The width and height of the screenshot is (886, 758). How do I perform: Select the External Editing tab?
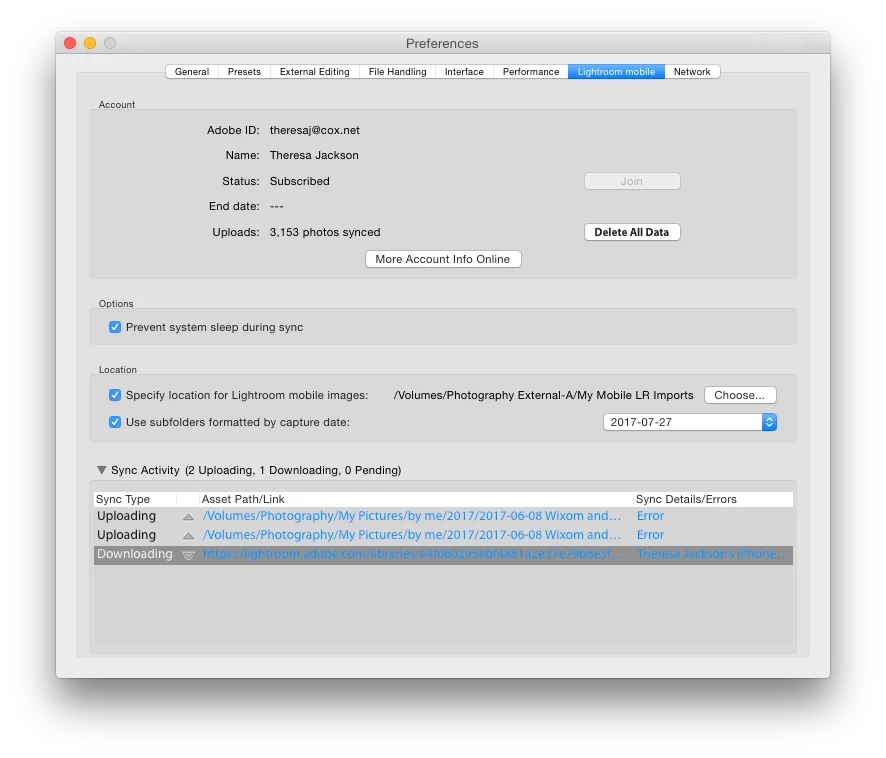coord(314,72)
